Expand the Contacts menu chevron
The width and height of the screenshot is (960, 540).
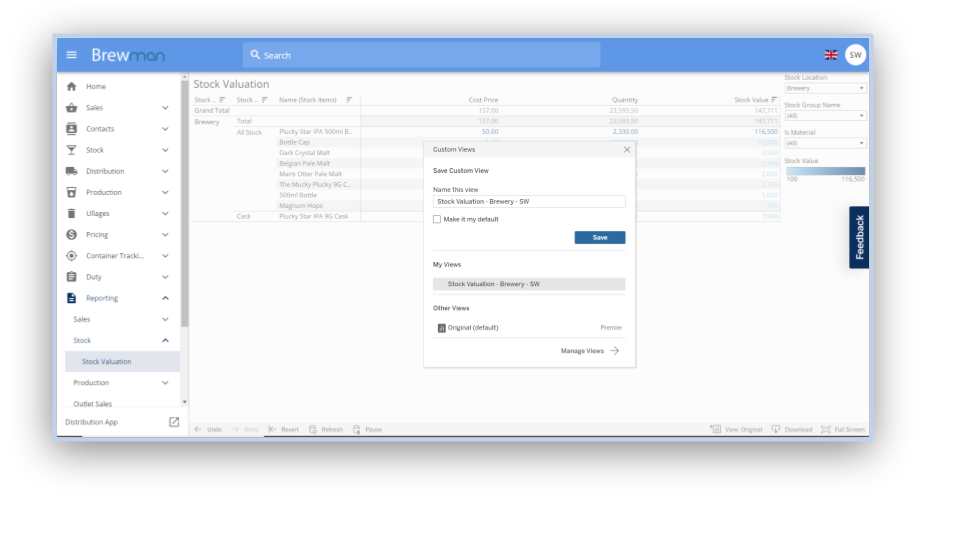165,129
